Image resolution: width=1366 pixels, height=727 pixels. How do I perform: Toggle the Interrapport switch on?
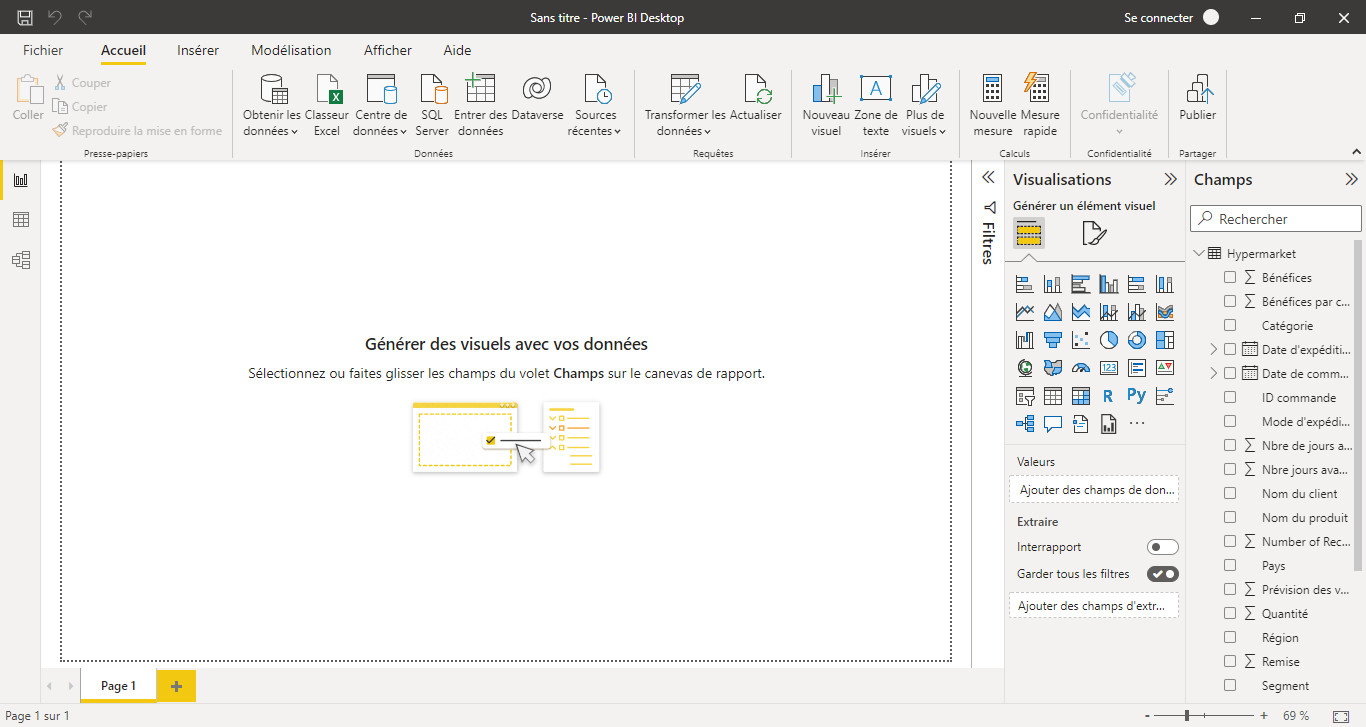[1162, 547]
